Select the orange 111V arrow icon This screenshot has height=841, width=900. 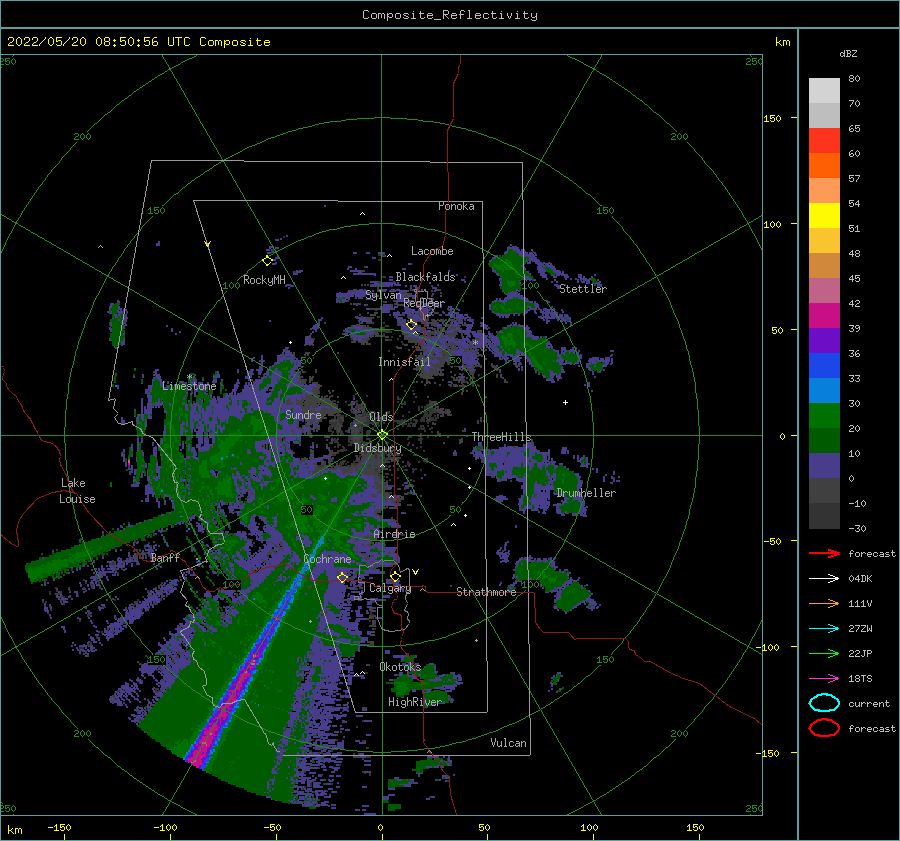tap(824, 603)
